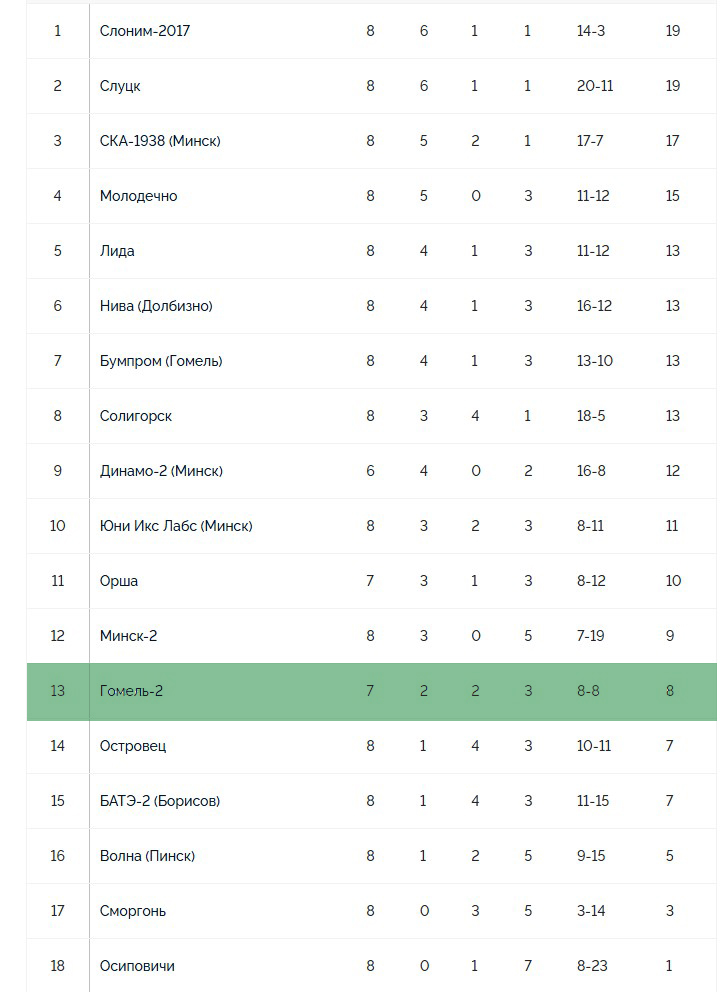
Task: Click the highlighted Гомель-2 row
Action: pos(371,691)
